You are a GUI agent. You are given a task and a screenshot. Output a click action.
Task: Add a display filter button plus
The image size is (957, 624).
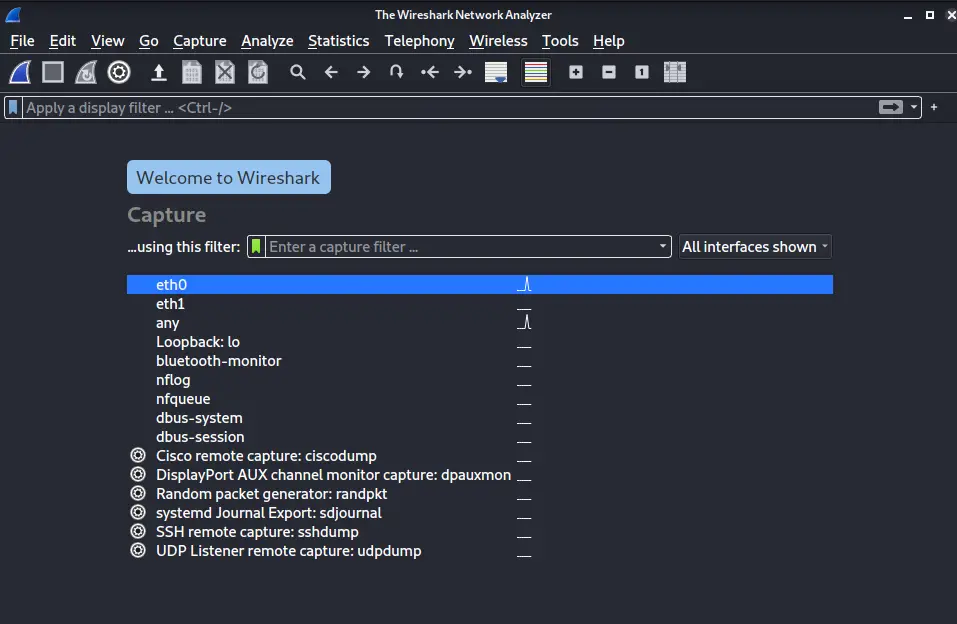934,107
